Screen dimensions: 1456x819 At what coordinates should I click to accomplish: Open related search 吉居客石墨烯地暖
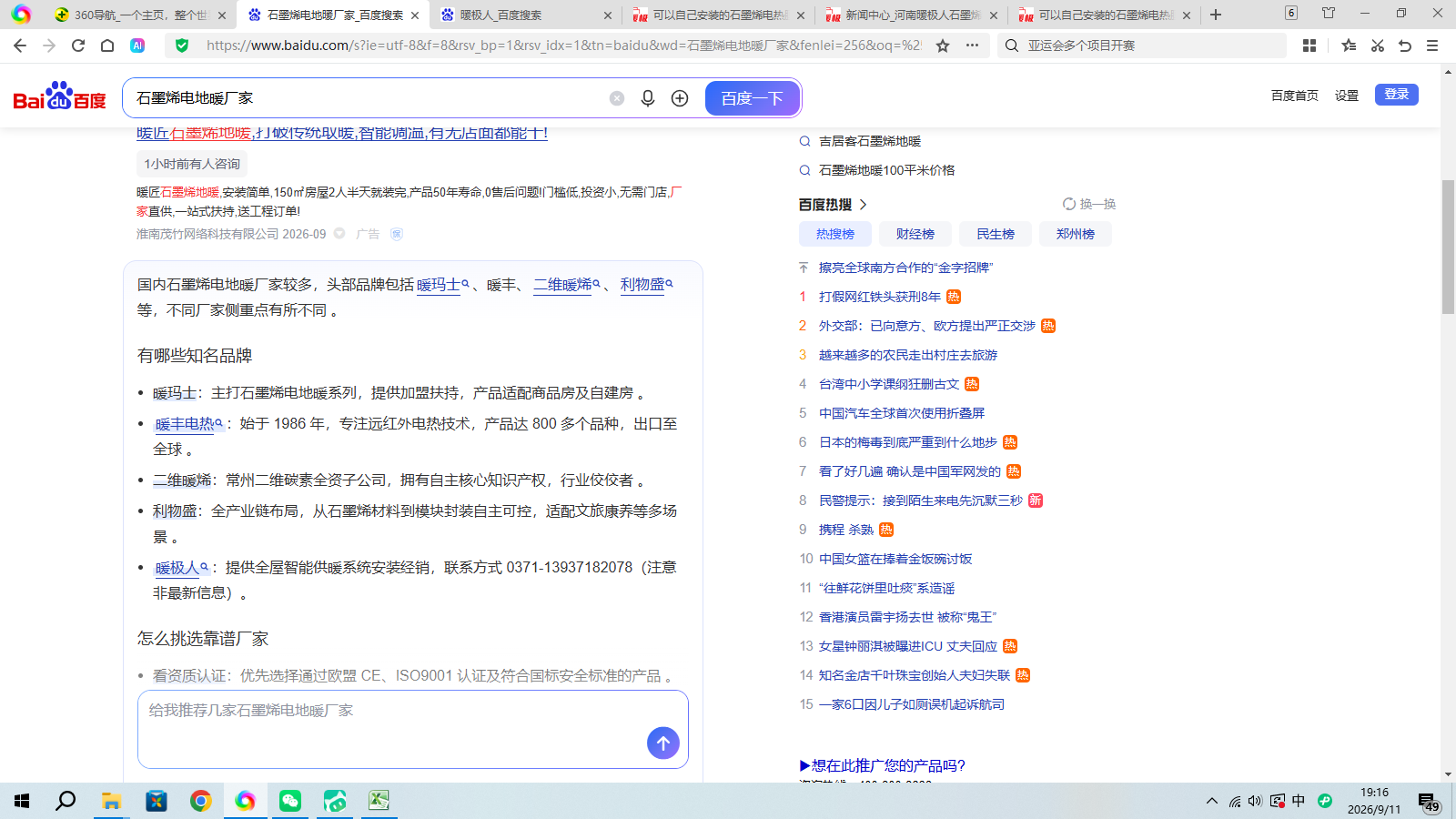[870, 141]
